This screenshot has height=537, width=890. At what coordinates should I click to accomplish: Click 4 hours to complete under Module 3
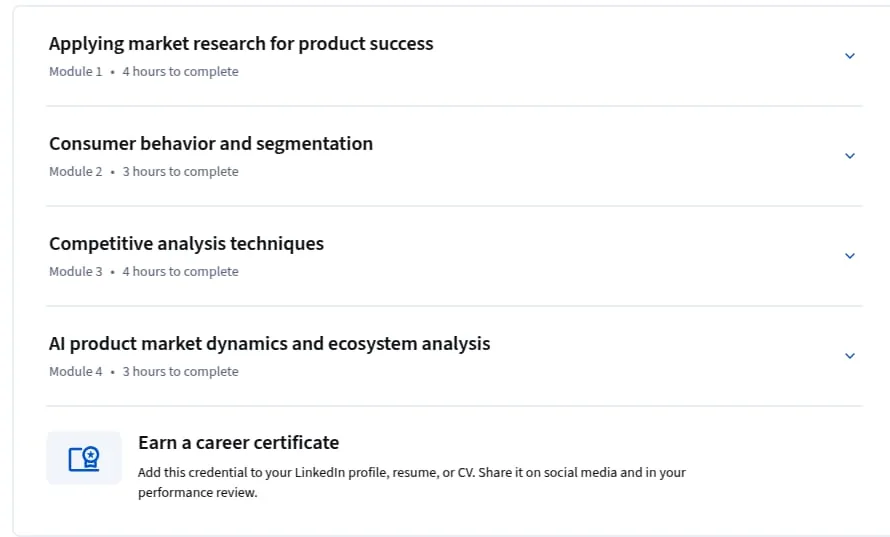click(180, 271)
